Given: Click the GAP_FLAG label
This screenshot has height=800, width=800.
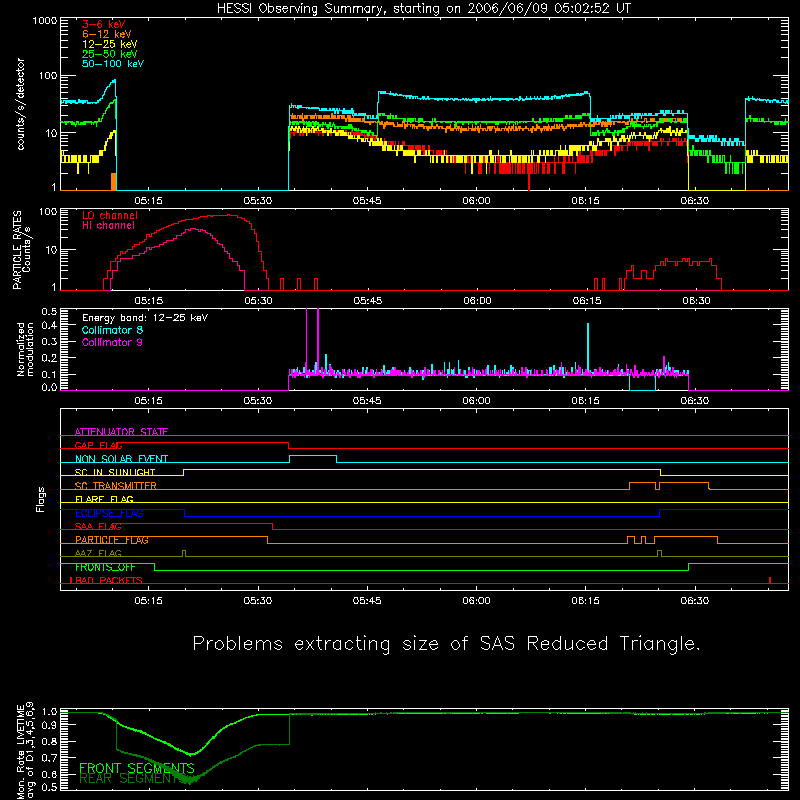Looking at the screenshot, I should pos(98,445).
